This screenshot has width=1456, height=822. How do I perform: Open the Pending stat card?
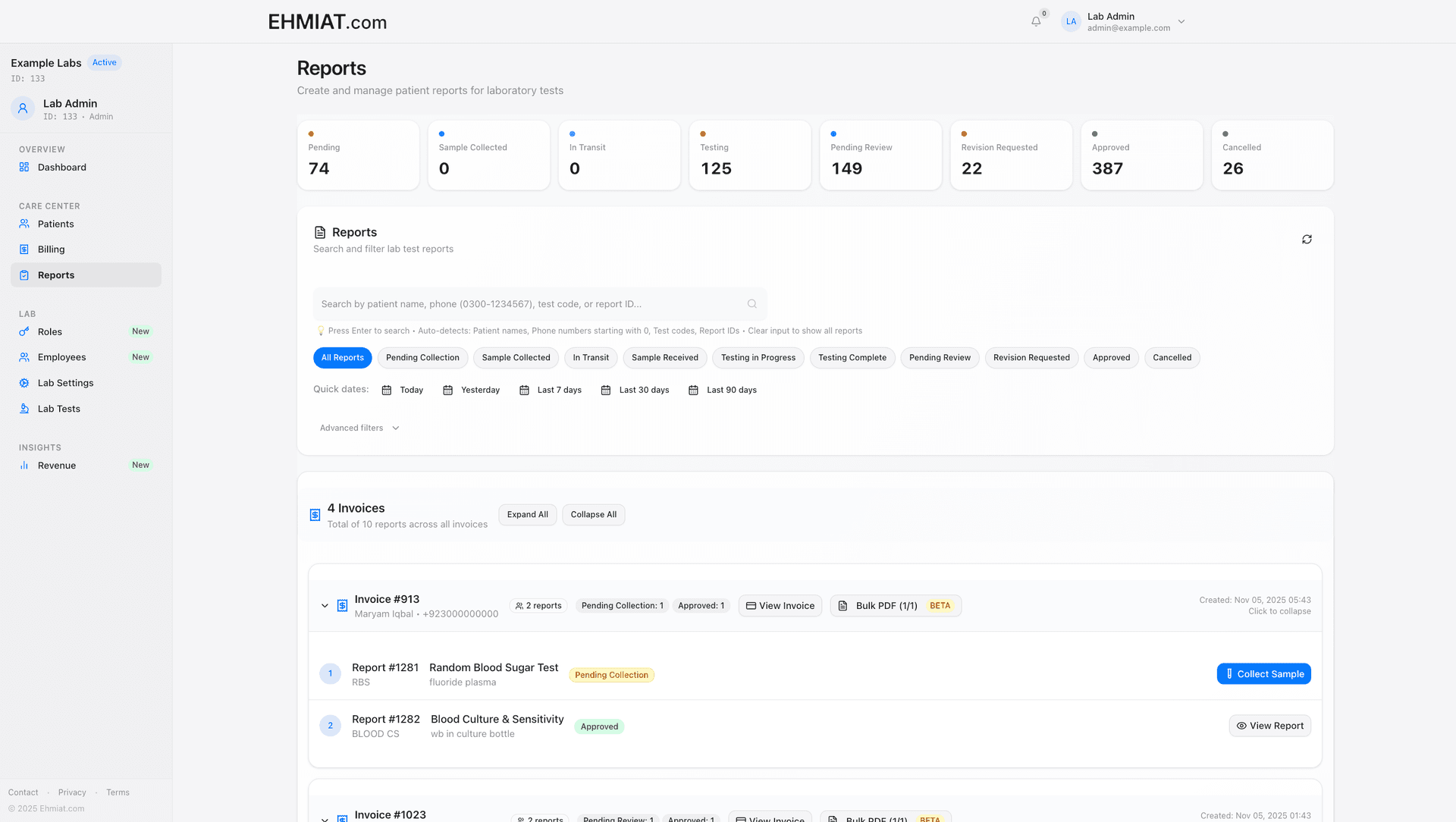tap(359, 155)
